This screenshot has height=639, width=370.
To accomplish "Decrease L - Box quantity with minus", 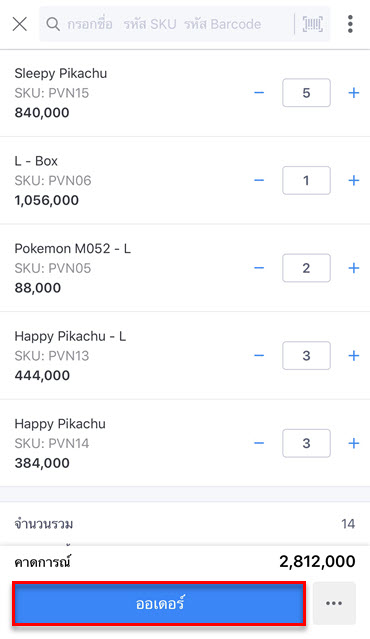I will (x=259, y=181).
